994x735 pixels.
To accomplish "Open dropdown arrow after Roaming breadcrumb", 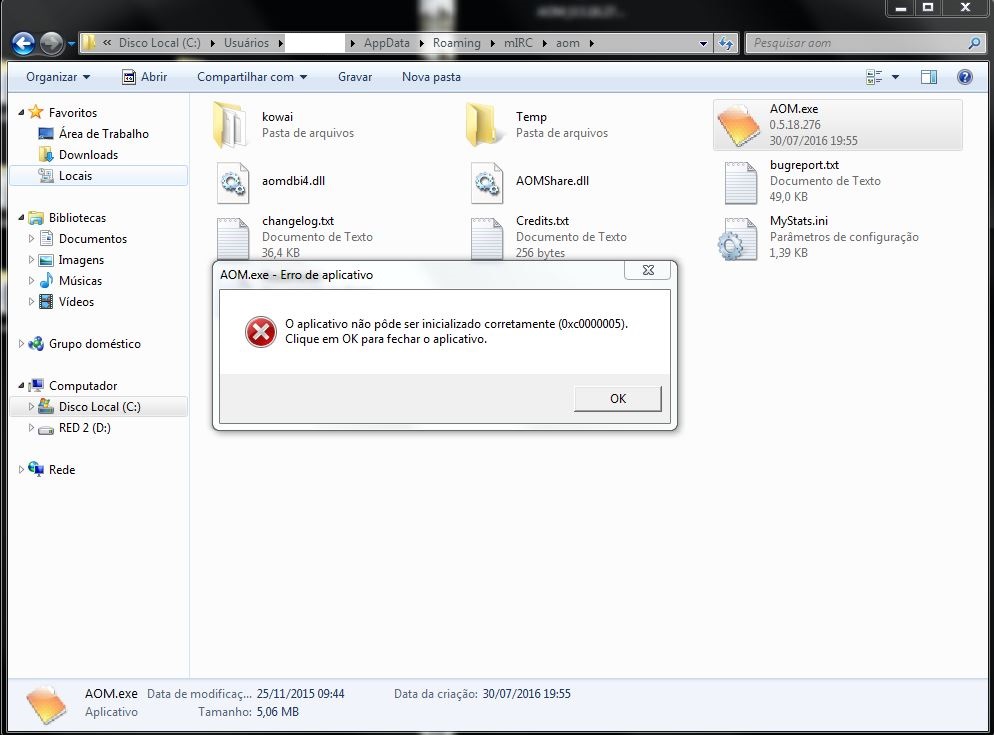I will point(492,43).
